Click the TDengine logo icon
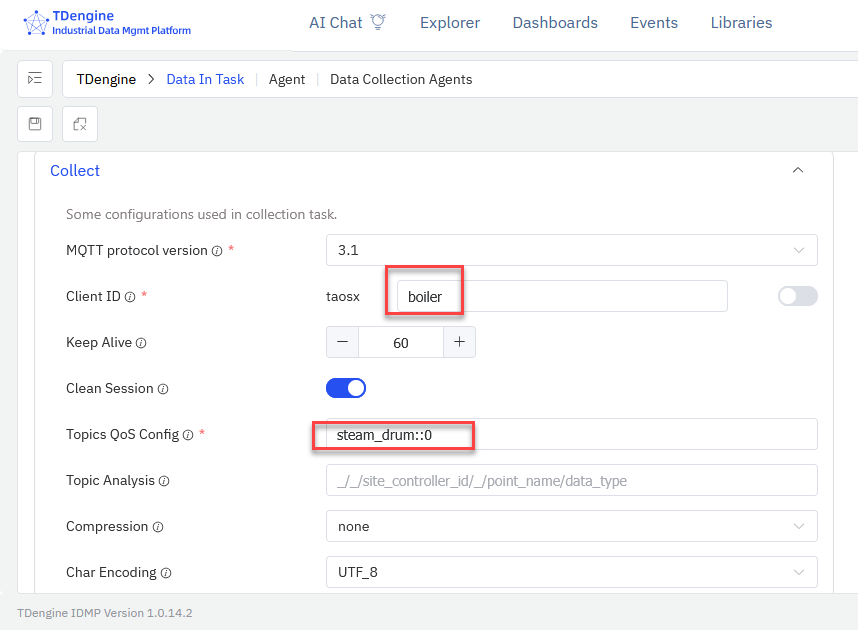This screenshot has width=858, height=630. pyautogui.click(x=36, y=23)
